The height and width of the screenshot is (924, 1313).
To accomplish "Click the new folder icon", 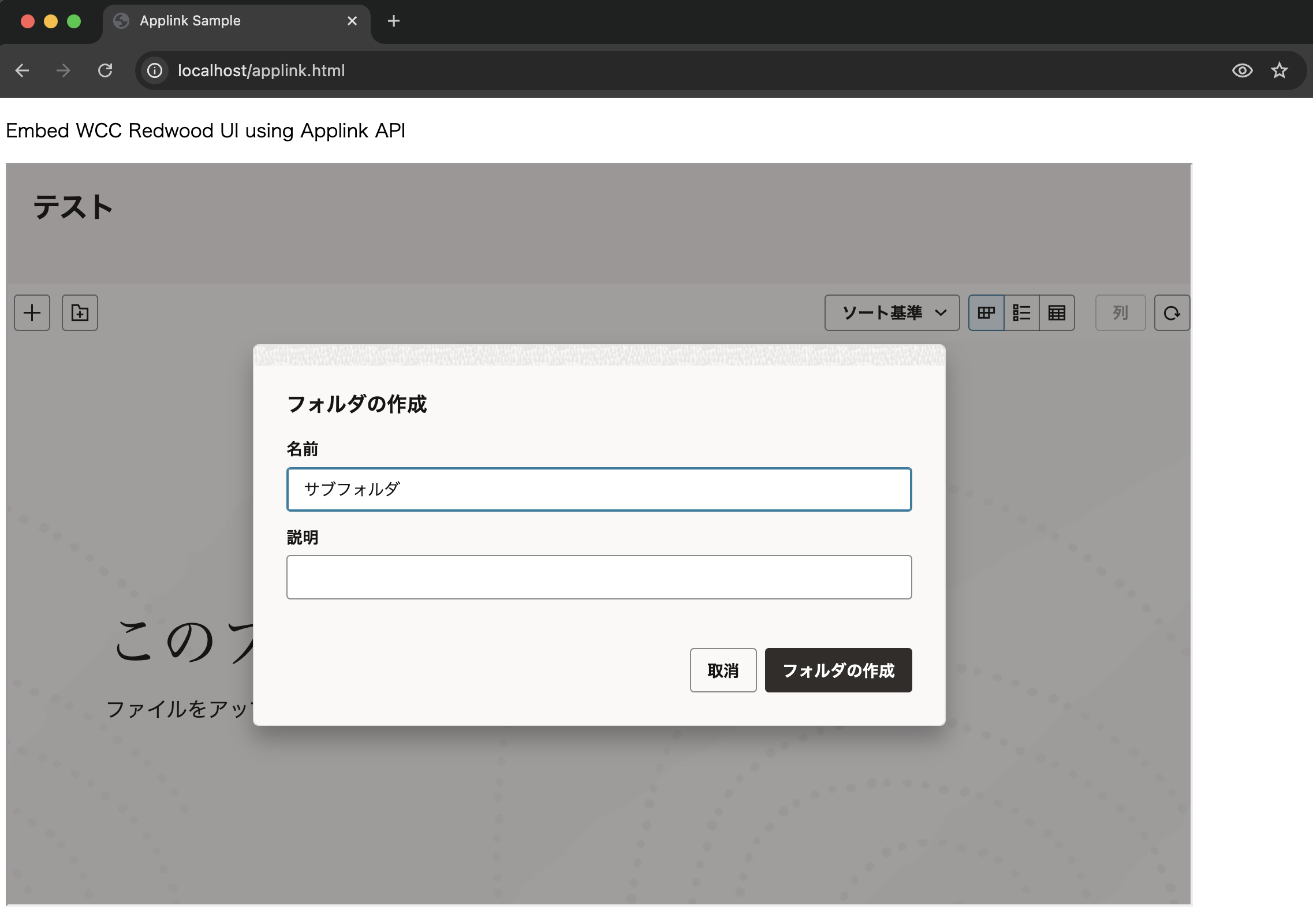I will tap(80, 313).
